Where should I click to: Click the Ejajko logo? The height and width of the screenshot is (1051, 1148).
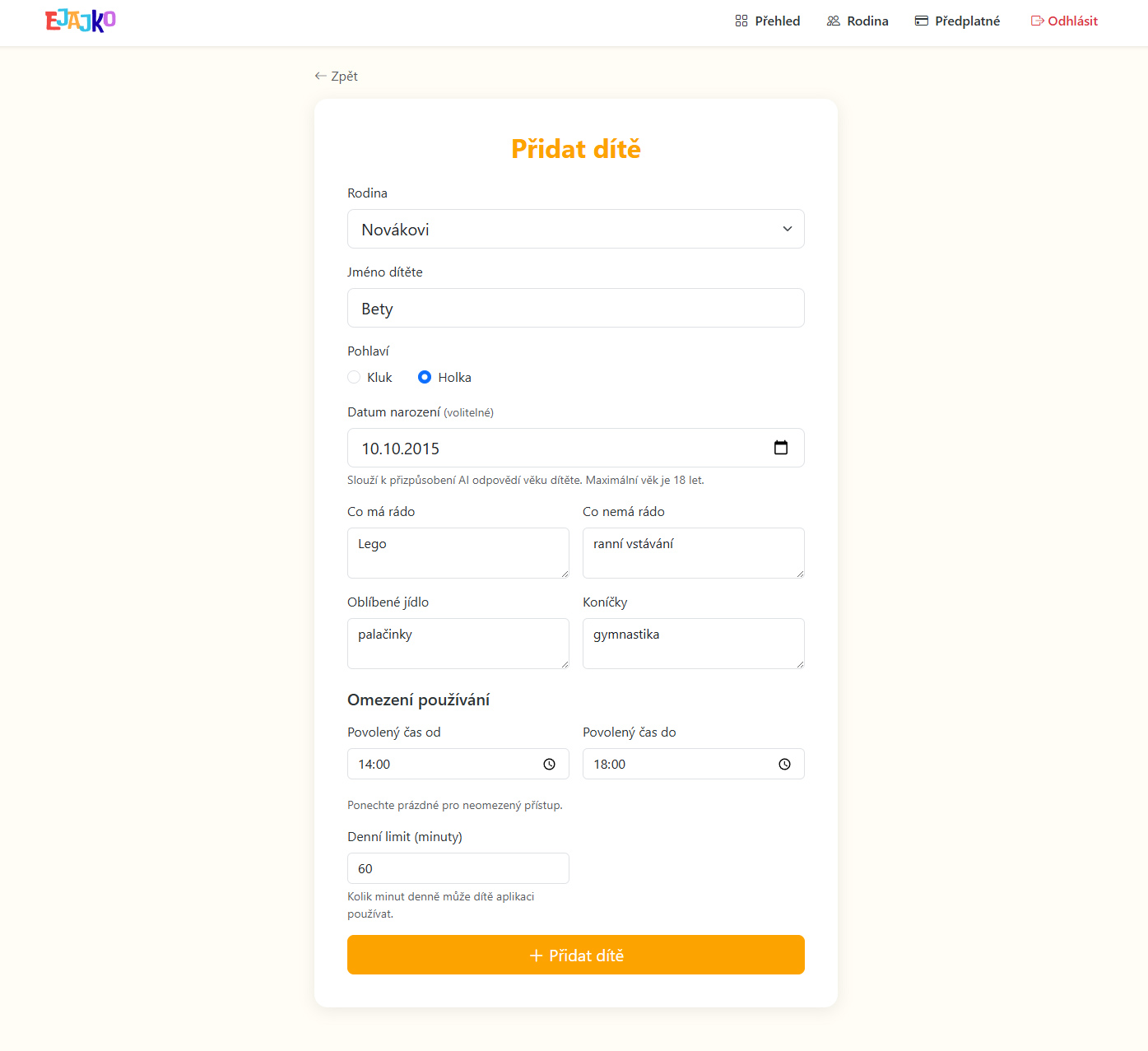(81, 21)
